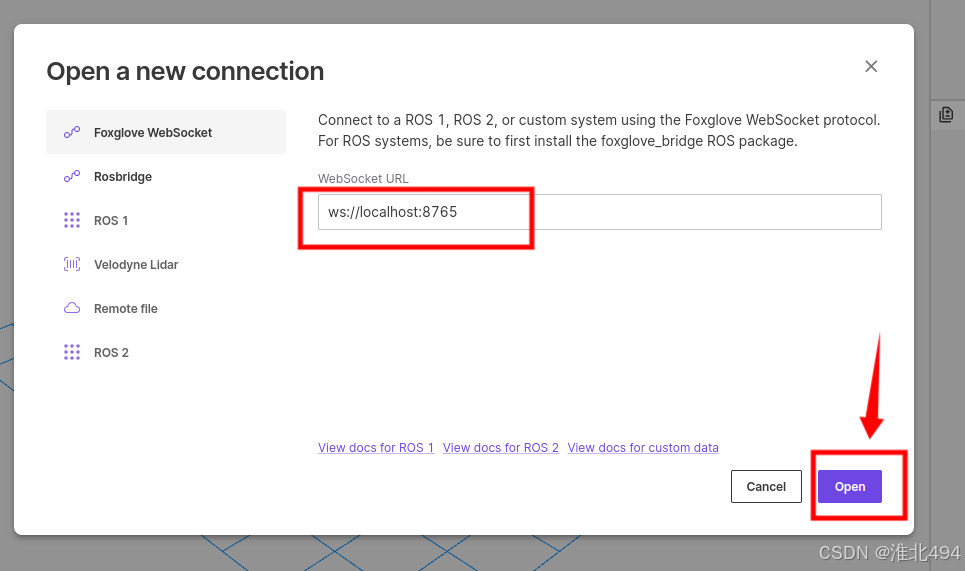Click the Foxglove WebSocket protocol description text
Screen dimensions: 965x571
(x=599, y=130)
